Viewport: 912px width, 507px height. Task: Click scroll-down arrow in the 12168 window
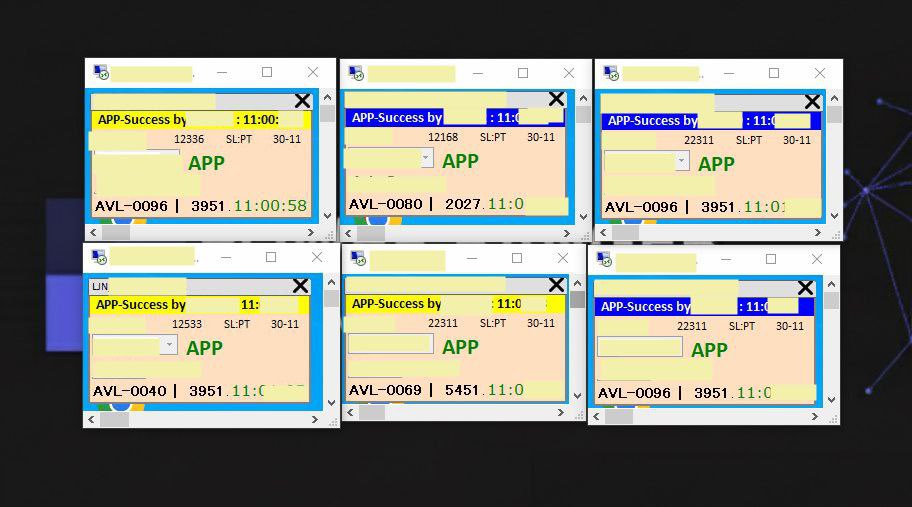tap(583, 217)
